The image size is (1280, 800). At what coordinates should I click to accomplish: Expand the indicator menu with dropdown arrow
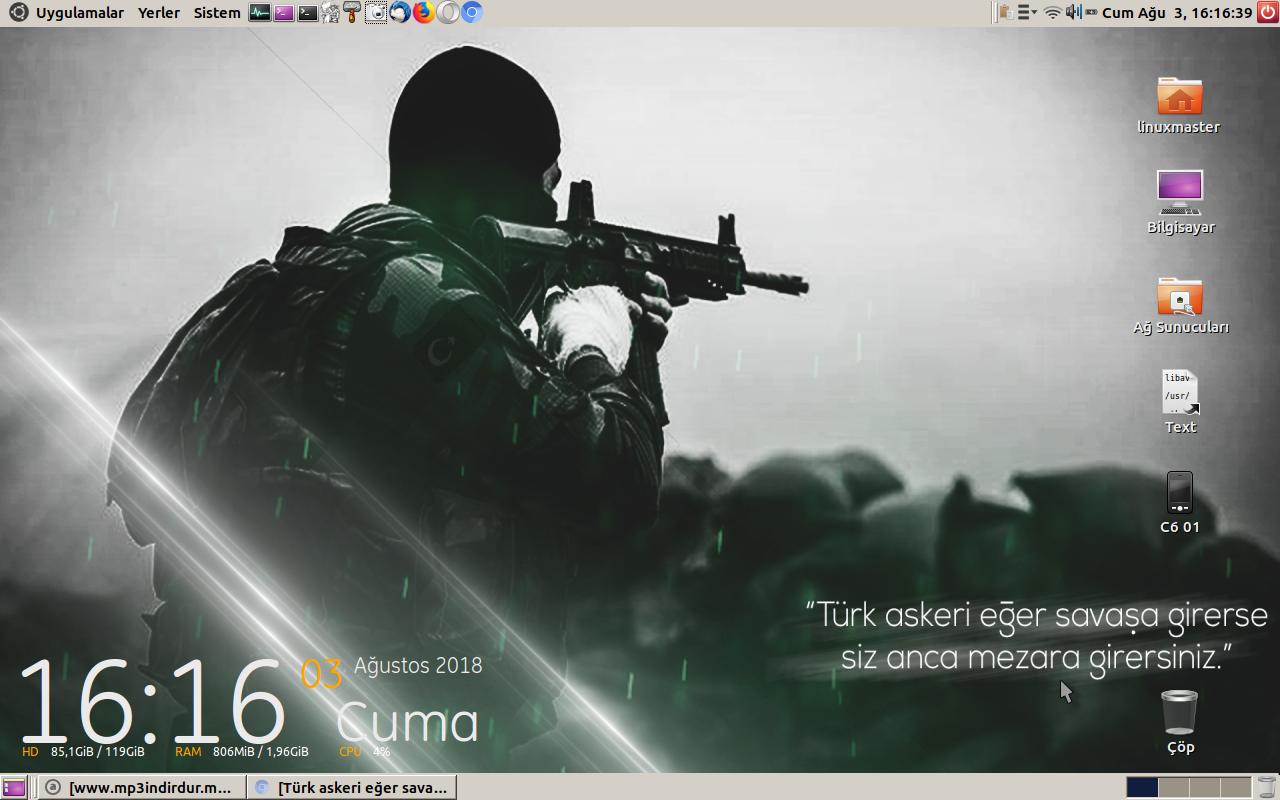1028,13
